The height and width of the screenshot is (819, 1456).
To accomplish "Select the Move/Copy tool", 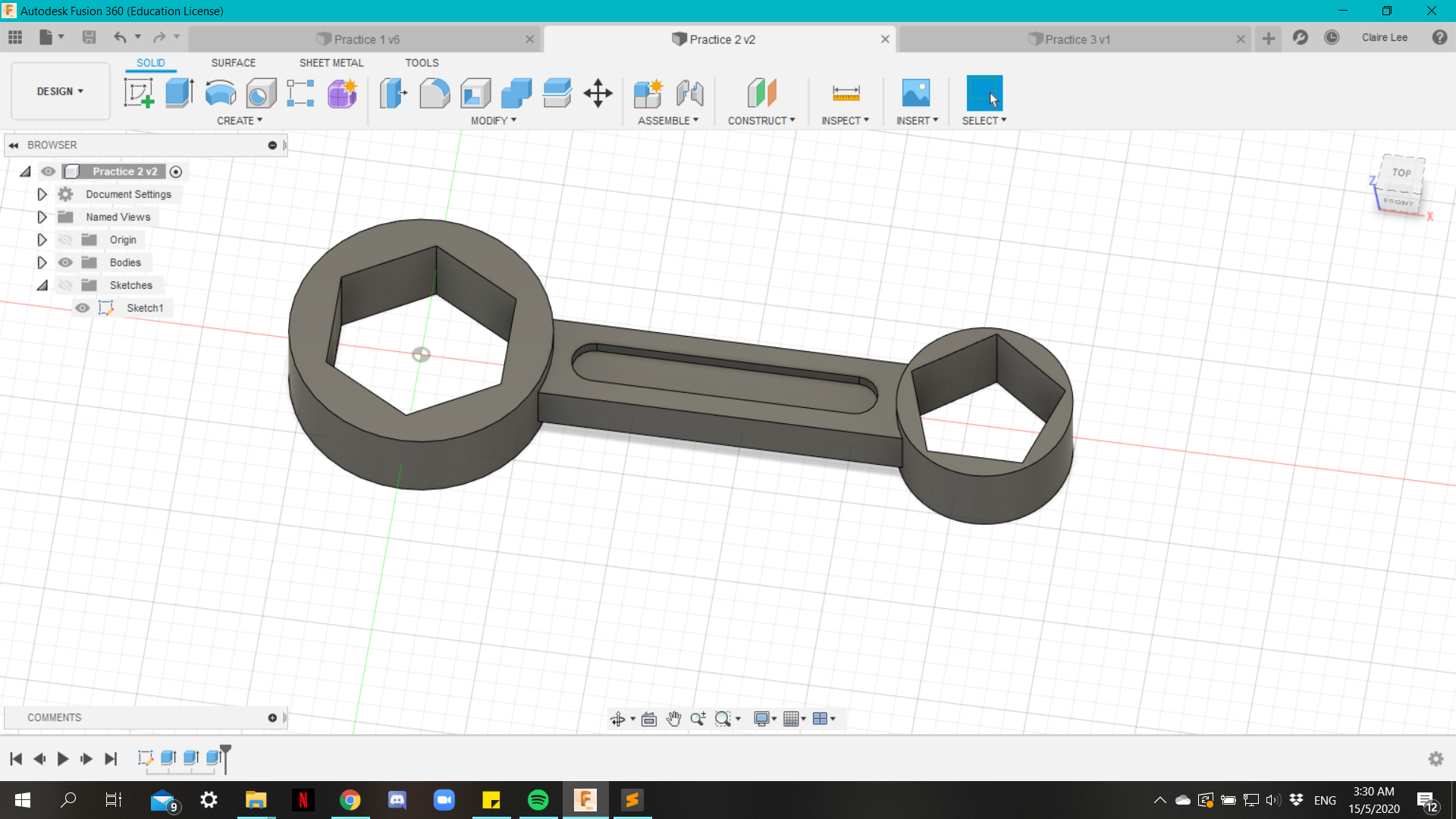I will tap(598, 93).
